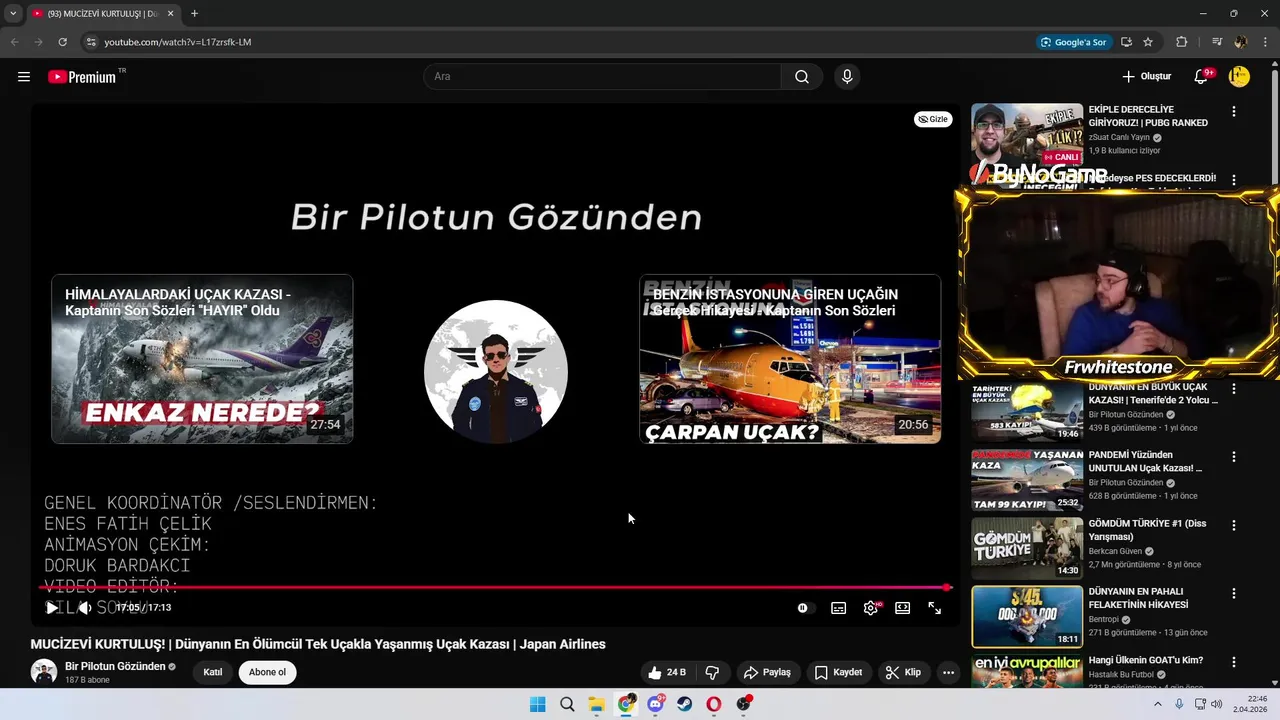Open Windows Start menu
The image size is (1280, 720).
[x=537, y=704]
